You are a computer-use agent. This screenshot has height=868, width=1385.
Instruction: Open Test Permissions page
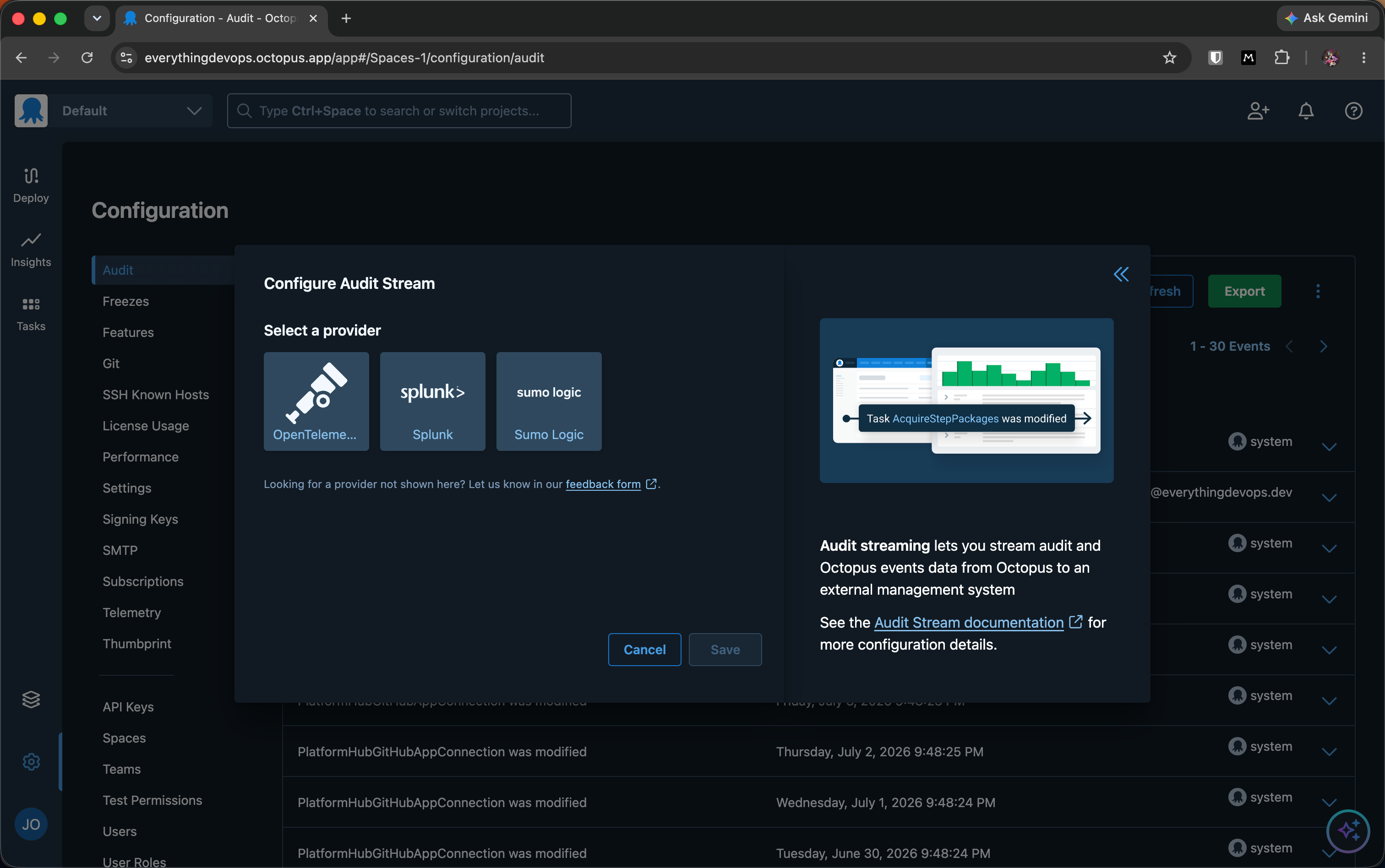point(152,800)
